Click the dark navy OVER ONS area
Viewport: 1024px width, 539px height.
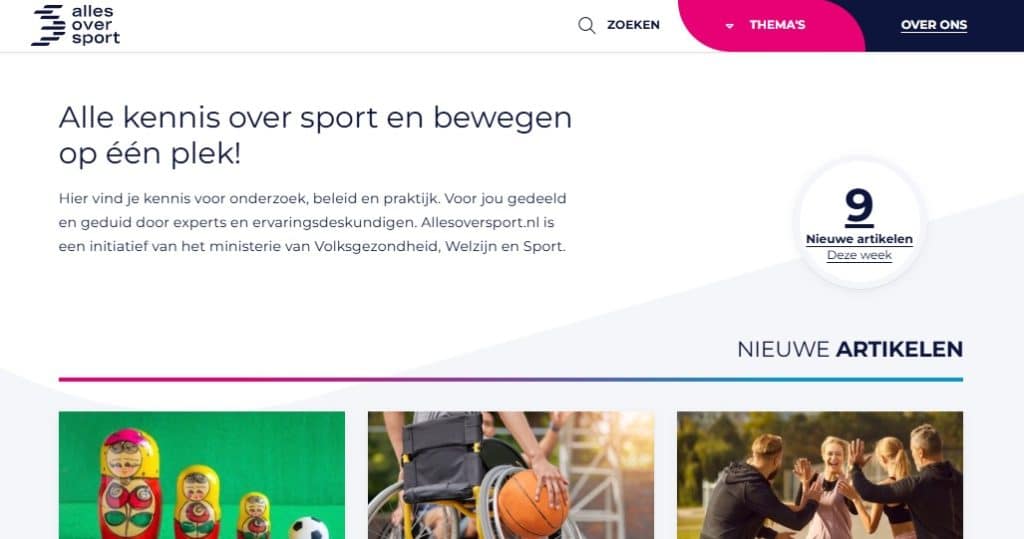coord(940,25)
